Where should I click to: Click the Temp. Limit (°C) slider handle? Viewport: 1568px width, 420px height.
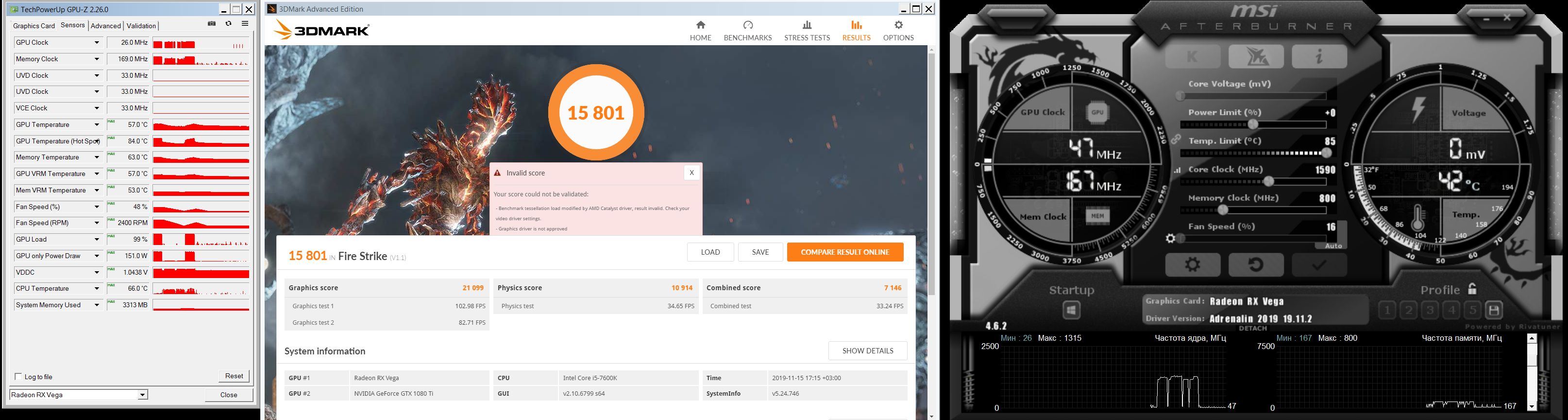(x=1326, y=153)
